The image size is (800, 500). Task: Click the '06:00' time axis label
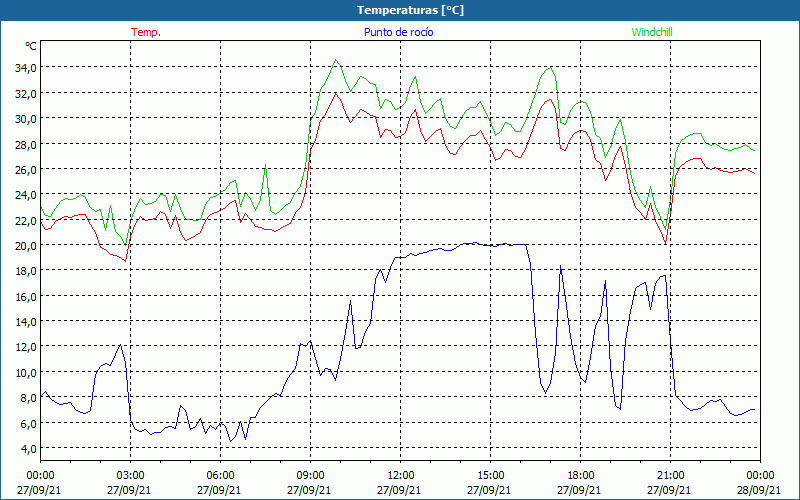point(221,476)
